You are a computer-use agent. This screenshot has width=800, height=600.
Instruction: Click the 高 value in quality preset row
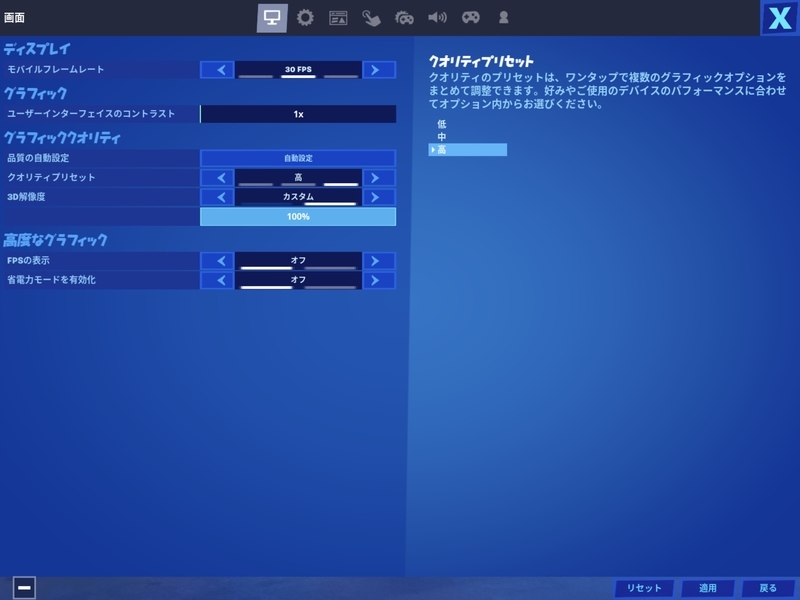[298, 178]
